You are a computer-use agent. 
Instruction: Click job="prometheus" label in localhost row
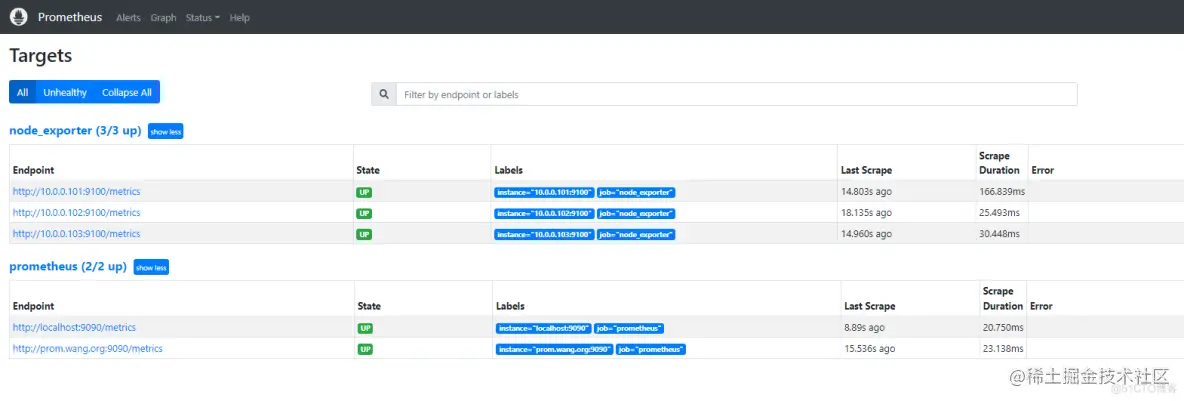tap(629, 329)
